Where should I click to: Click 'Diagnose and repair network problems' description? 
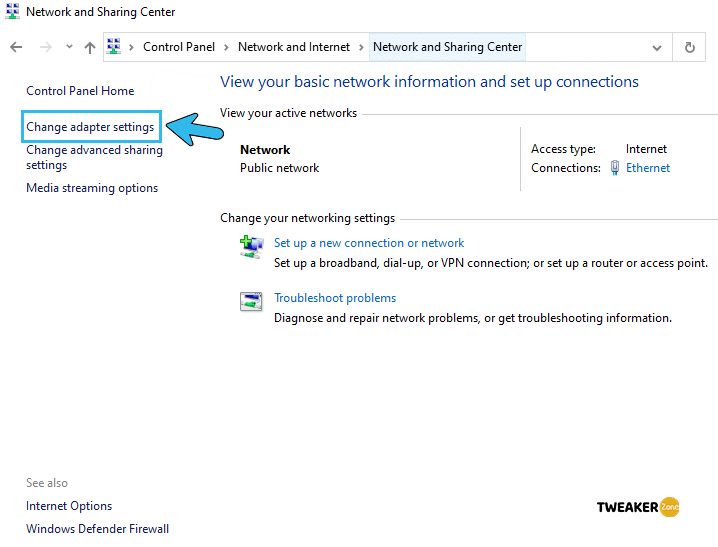point(473,318)
